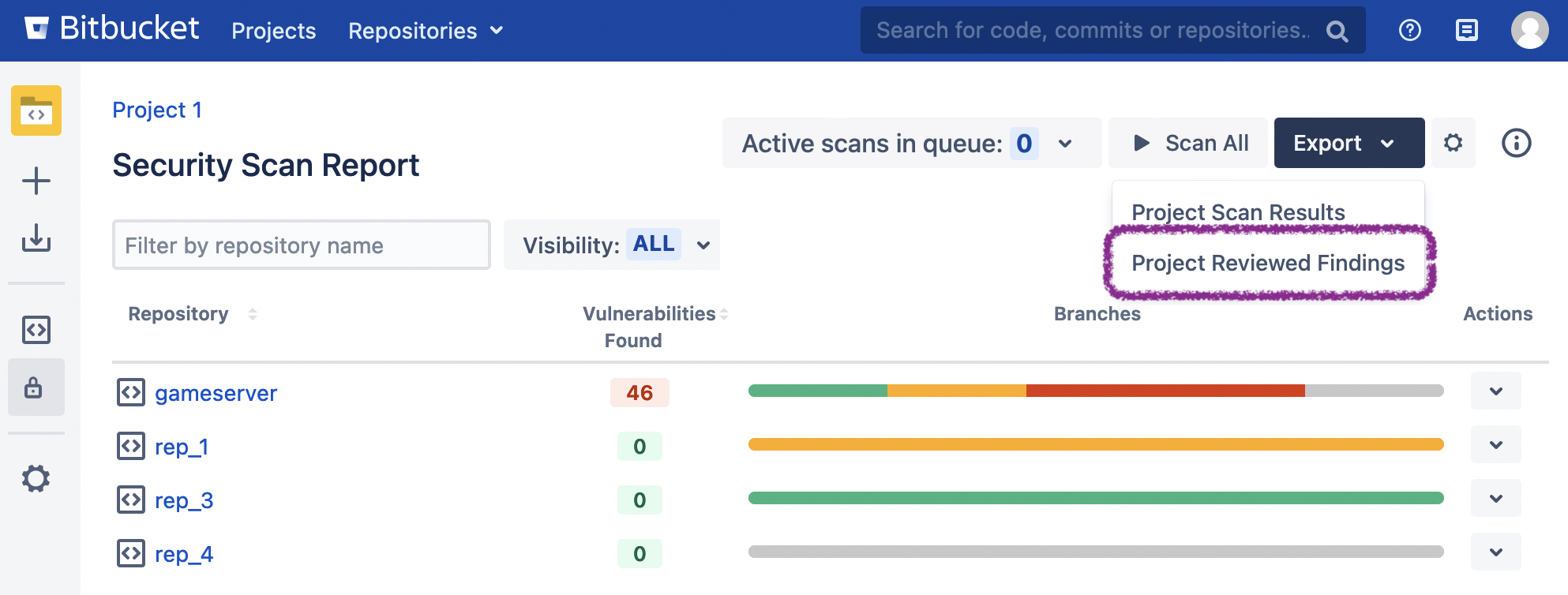The image size is (1568, 595).
Task: Open the gameserver repository link
Action: click(216, 393)
